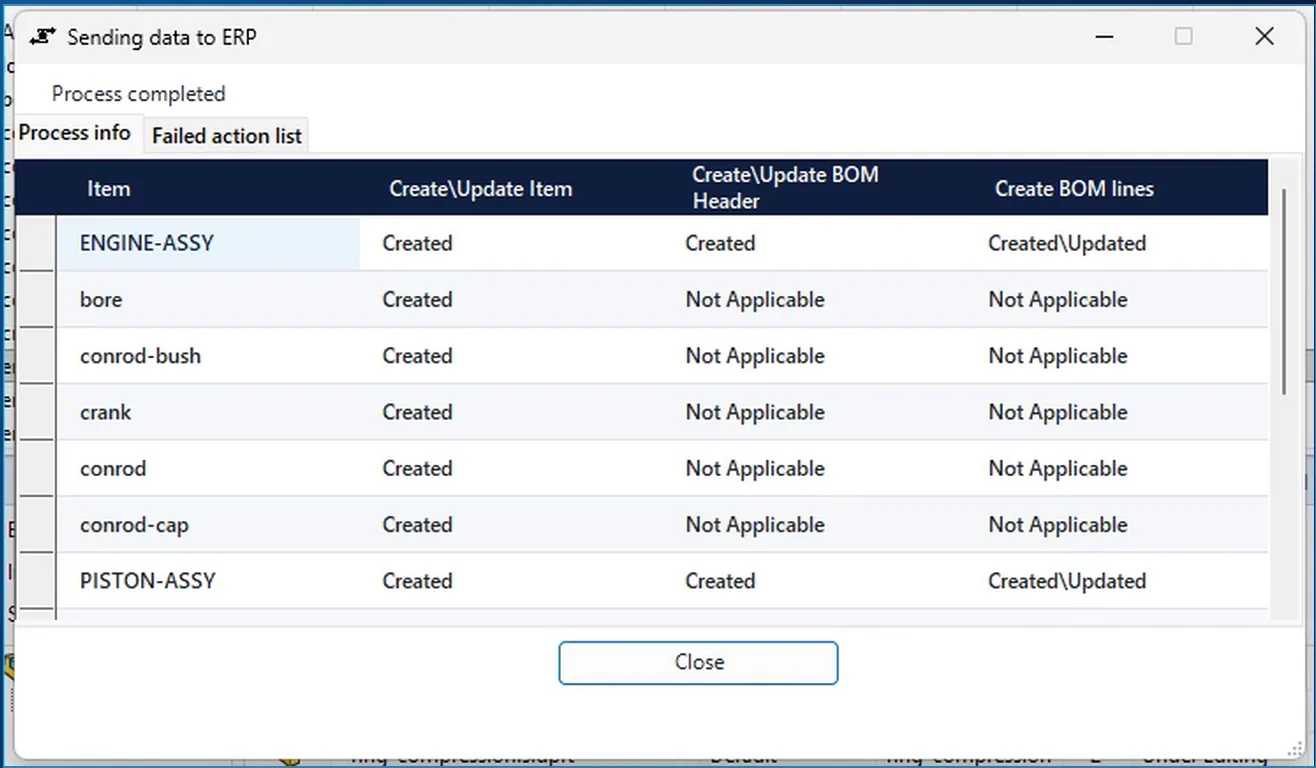The height and width of the screenshot is (768, 1316).
Task: Select the crank item cell
Action: tap(208, 412)
